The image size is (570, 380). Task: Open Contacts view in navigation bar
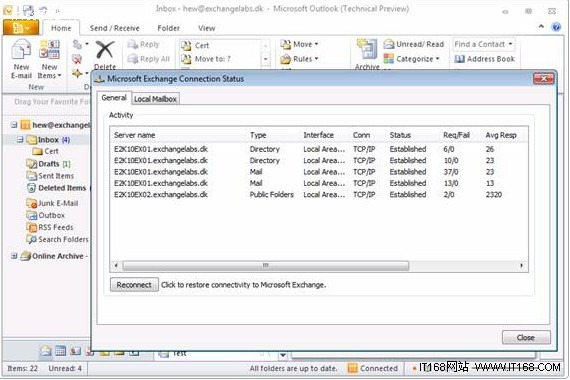click(75, 351)
